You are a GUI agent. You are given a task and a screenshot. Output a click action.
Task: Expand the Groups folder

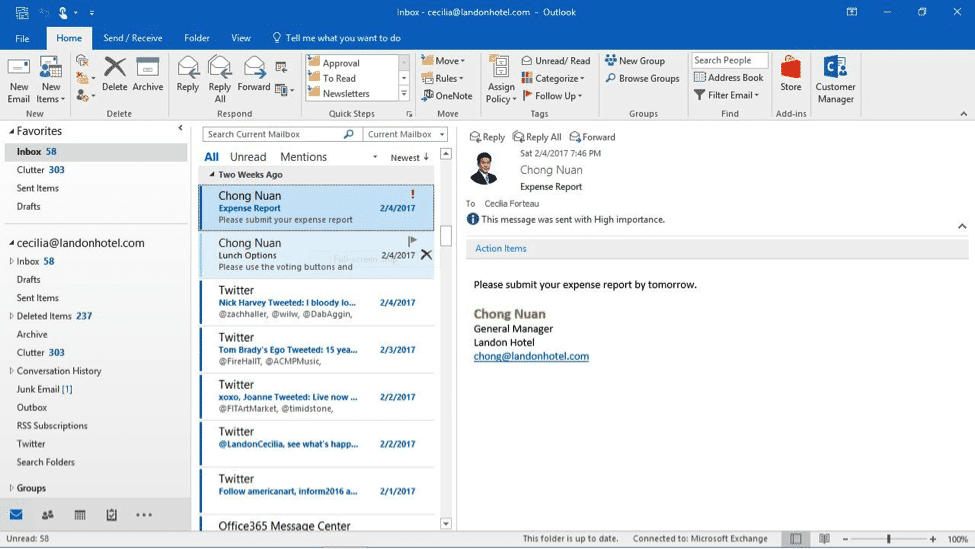pos(12,488)
